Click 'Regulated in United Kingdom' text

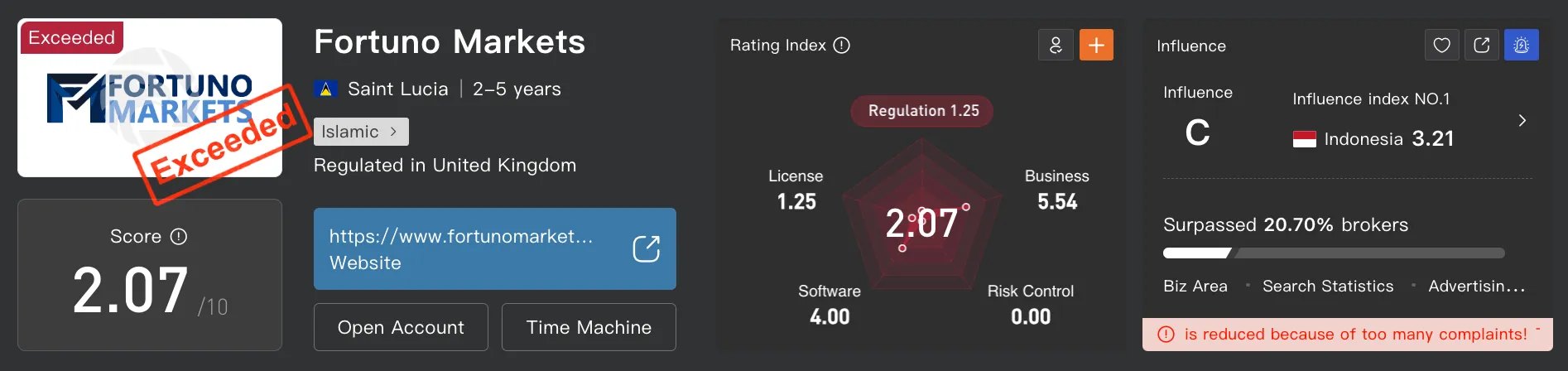445,166
